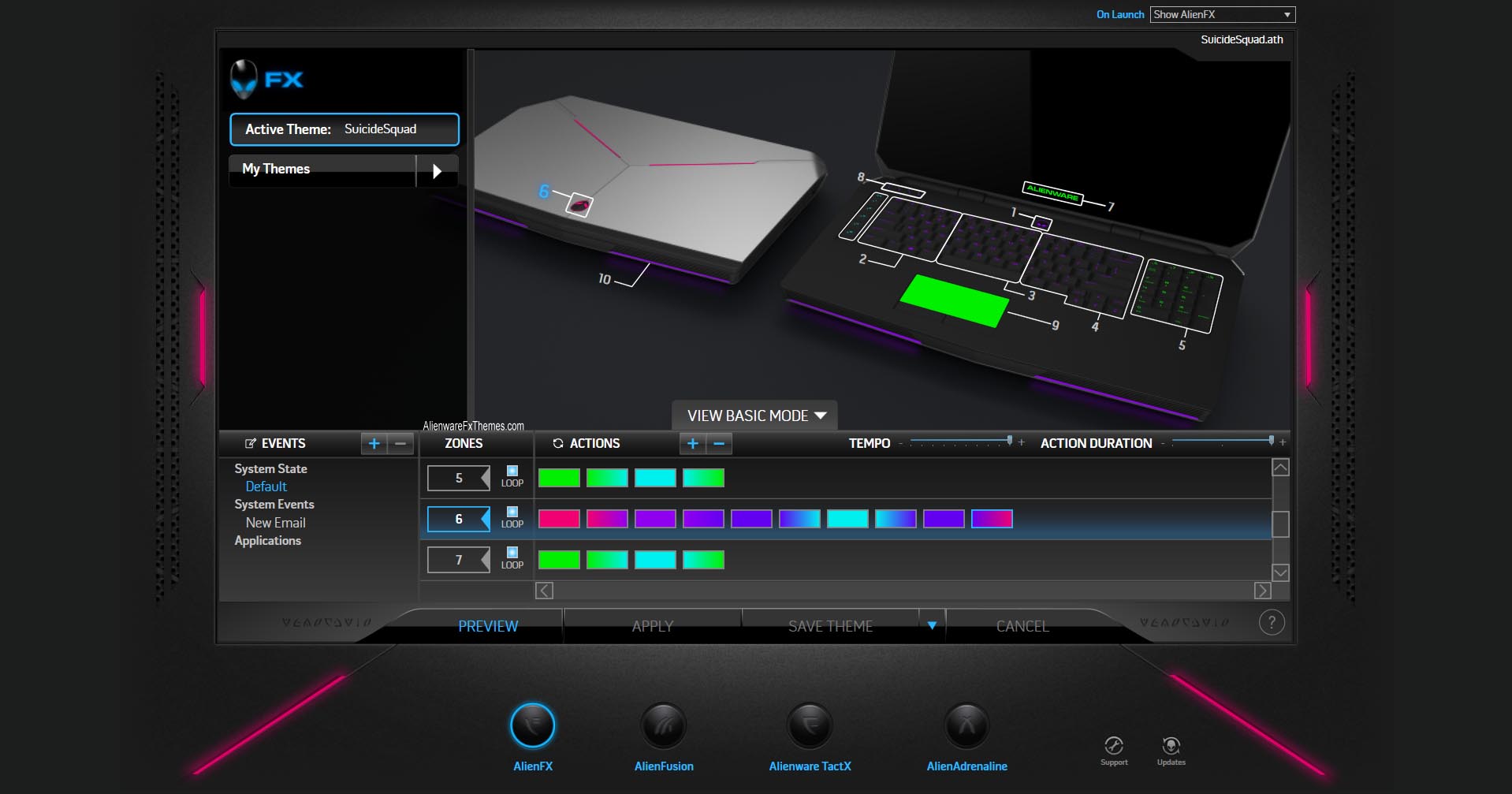Toggle View Basic Mode dropdown
Image resolution: width=1512 pixels, height=794 pixels.
coord(754,416)
